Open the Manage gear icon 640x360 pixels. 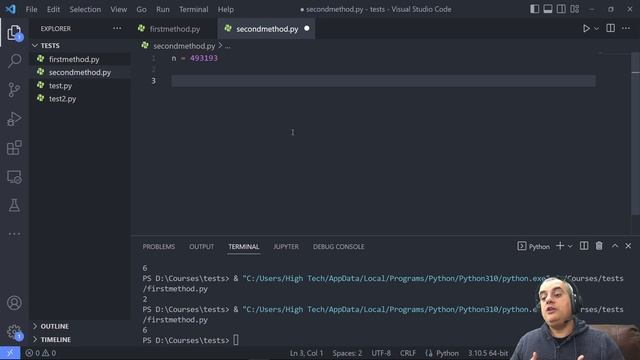(14, 331)
